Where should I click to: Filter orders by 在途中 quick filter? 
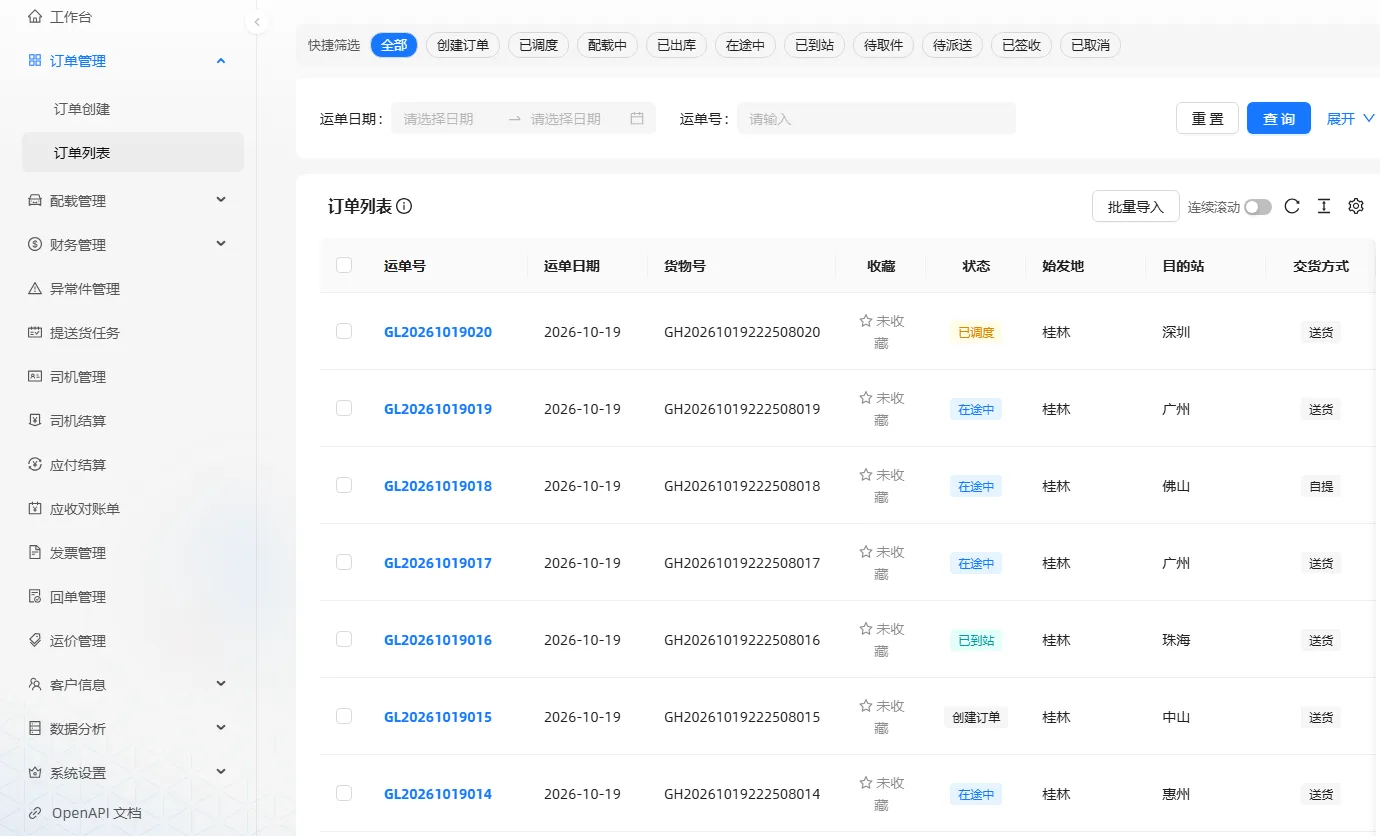click(745, 45)
